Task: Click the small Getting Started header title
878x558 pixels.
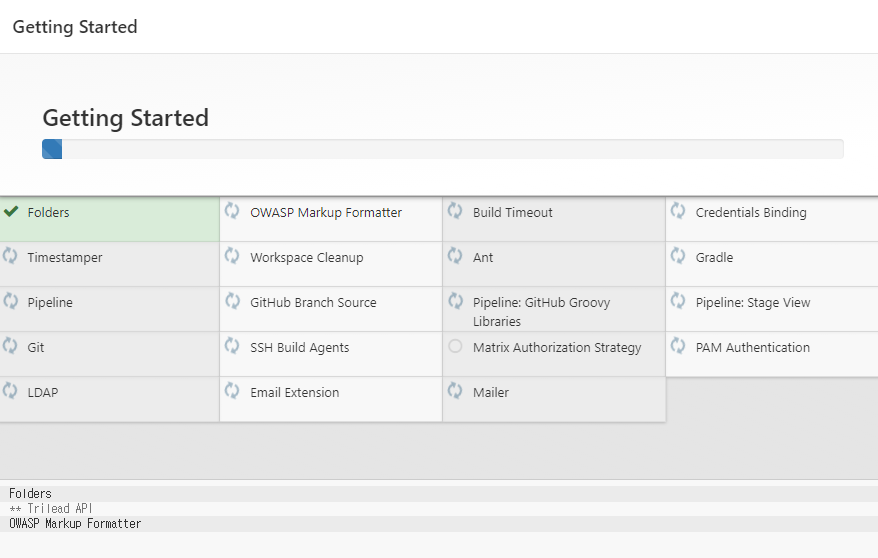Action: (x=75, y=27)
